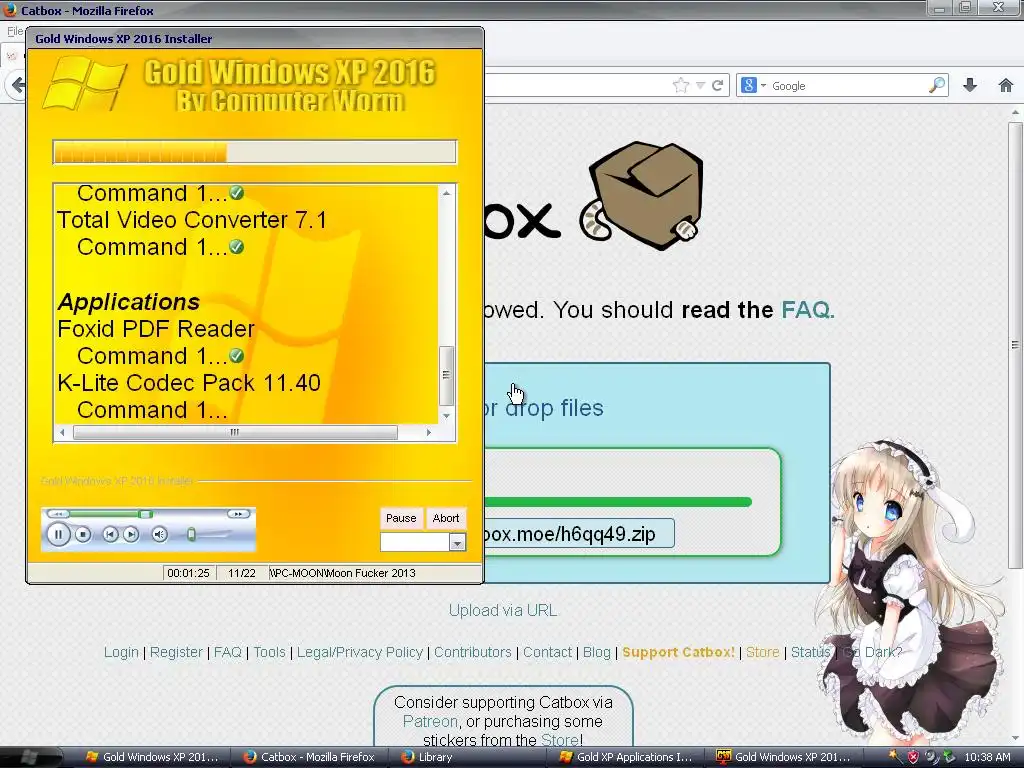The width and height of the screenshot is (1024, 768).
Task: Click 'Upload via URL' link
Action: (503, 611)
